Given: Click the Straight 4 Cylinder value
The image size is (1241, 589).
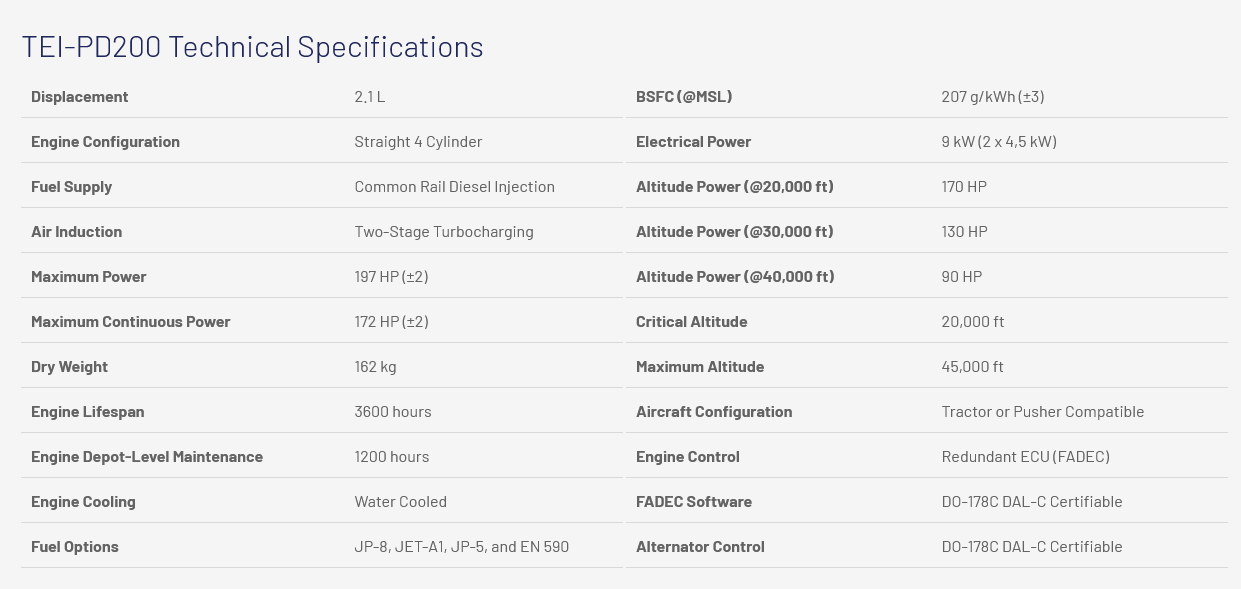Looking at the screenshot, I should pos(418,142).
